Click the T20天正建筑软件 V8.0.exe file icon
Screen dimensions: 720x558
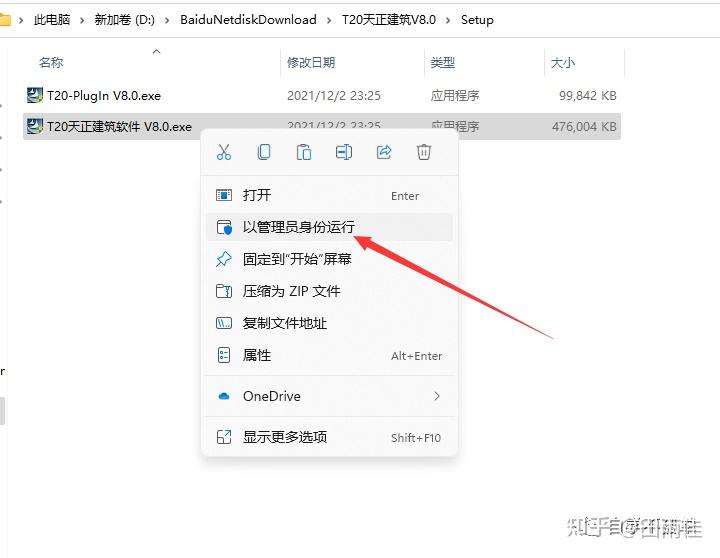coord(35,126)
